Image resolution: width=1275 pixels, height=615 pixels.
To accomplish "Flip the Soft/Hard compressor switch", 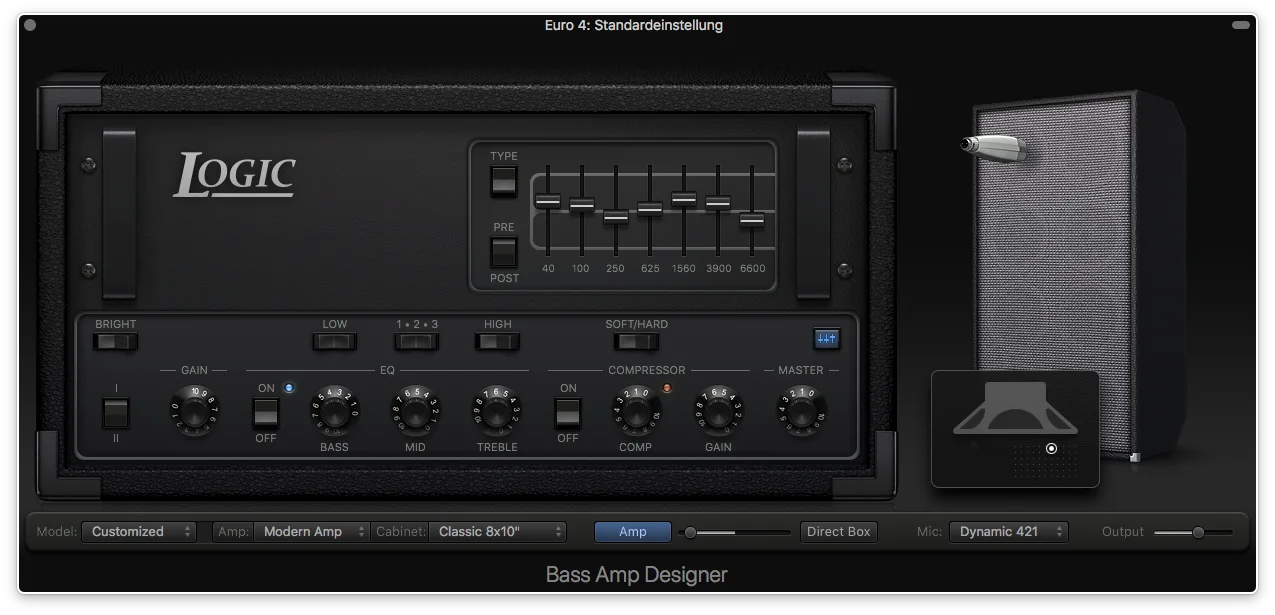I will click(636, 342).
